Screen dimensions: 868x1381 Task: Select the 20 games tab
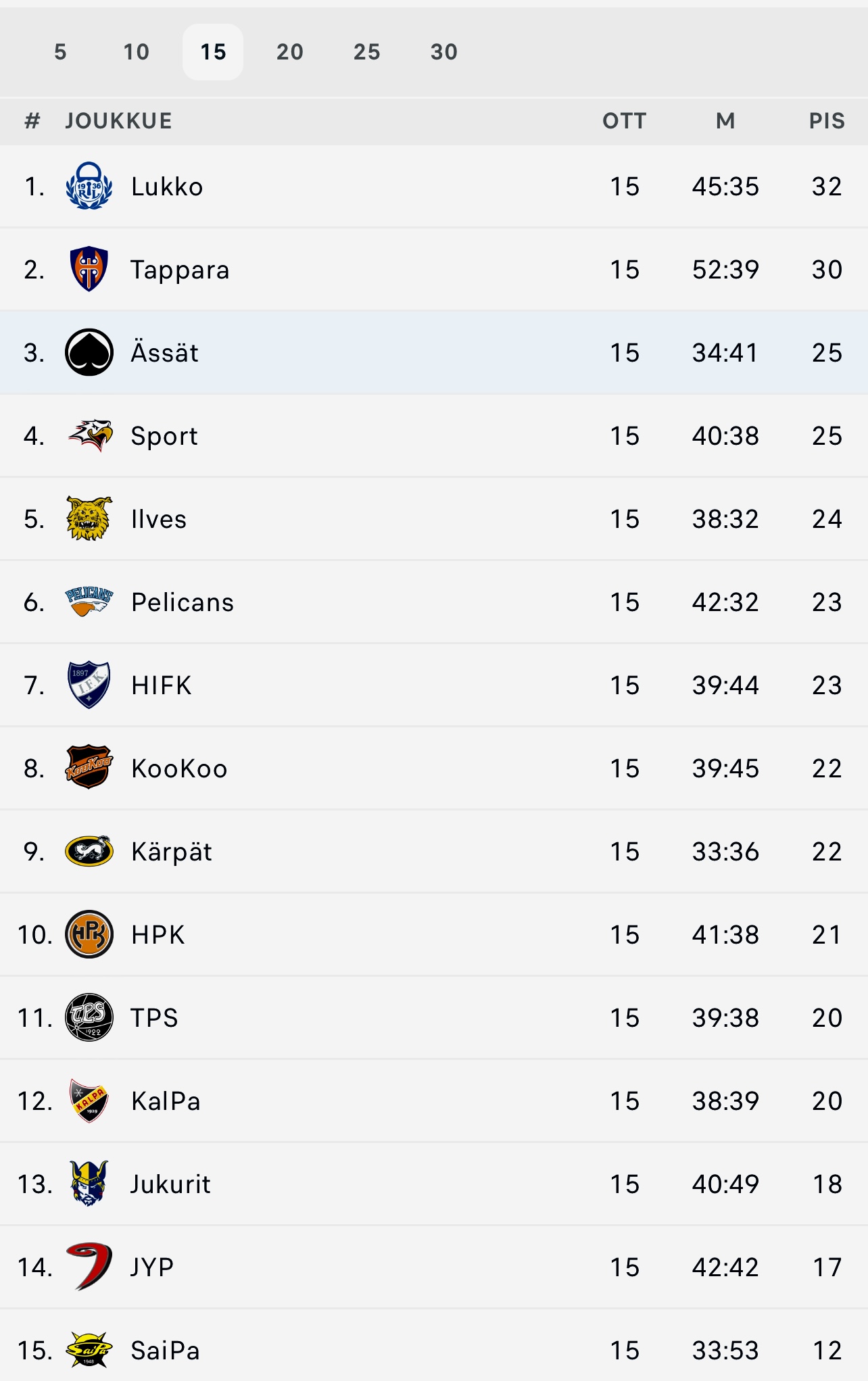290,52
